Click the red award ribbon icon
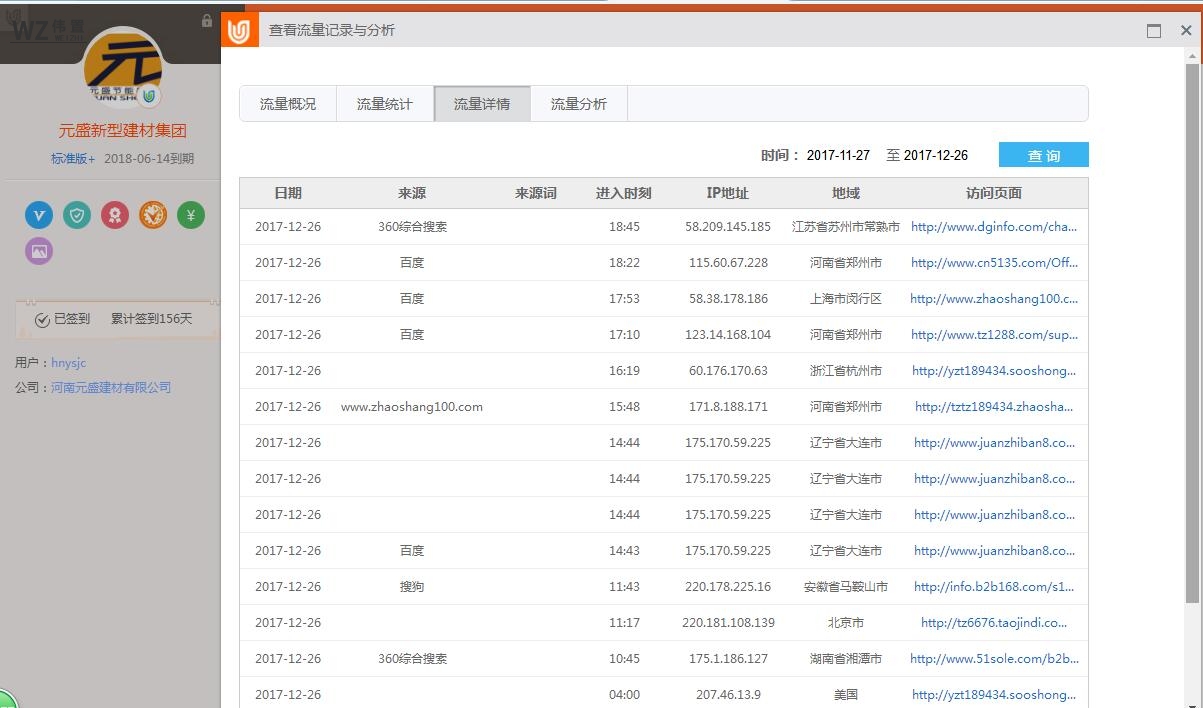Viewport: 1203px width, 708px height. point(115,215)
